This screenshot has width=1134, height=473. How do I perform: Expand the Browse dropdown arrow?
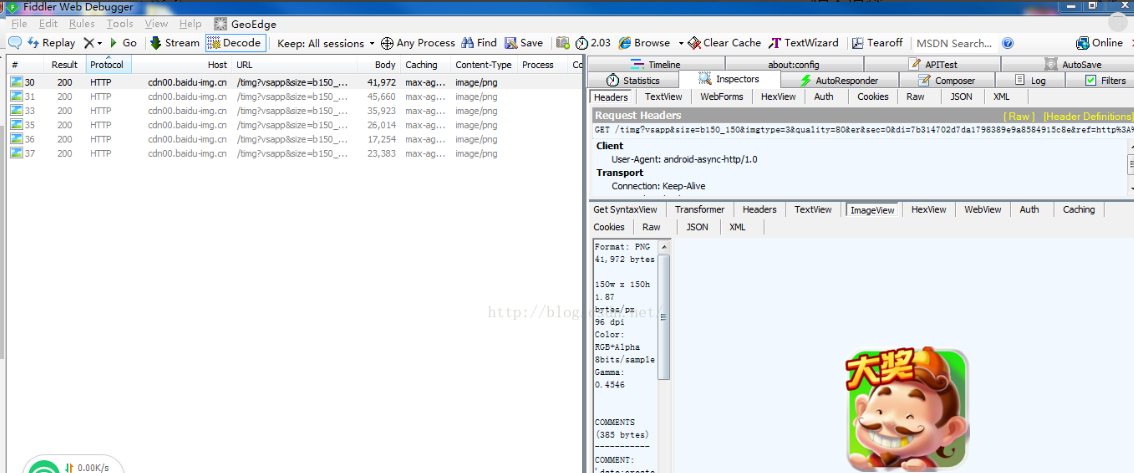(681, 43)
